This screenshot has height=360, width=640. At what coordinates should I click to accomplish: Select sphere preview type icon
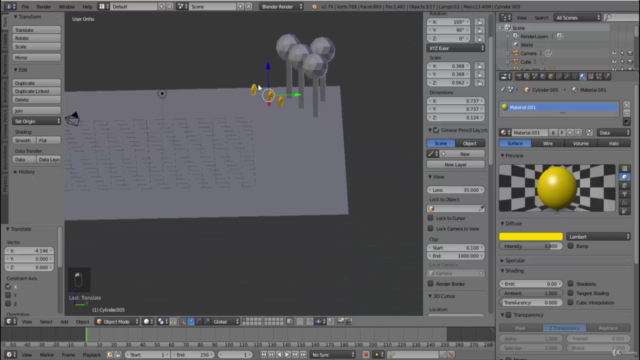624,177
